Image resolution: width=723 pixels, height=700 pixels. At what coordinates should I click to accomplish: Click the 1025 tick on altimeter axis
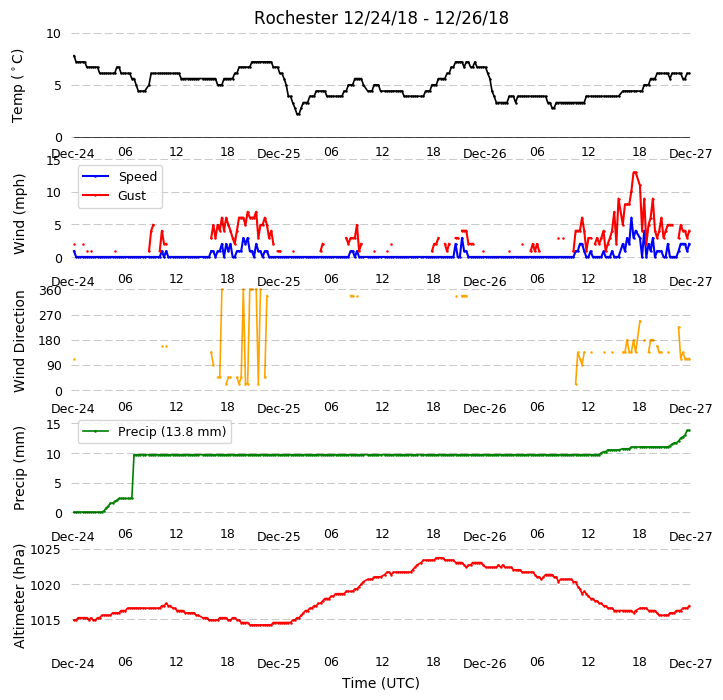click(x=45, y=550)
